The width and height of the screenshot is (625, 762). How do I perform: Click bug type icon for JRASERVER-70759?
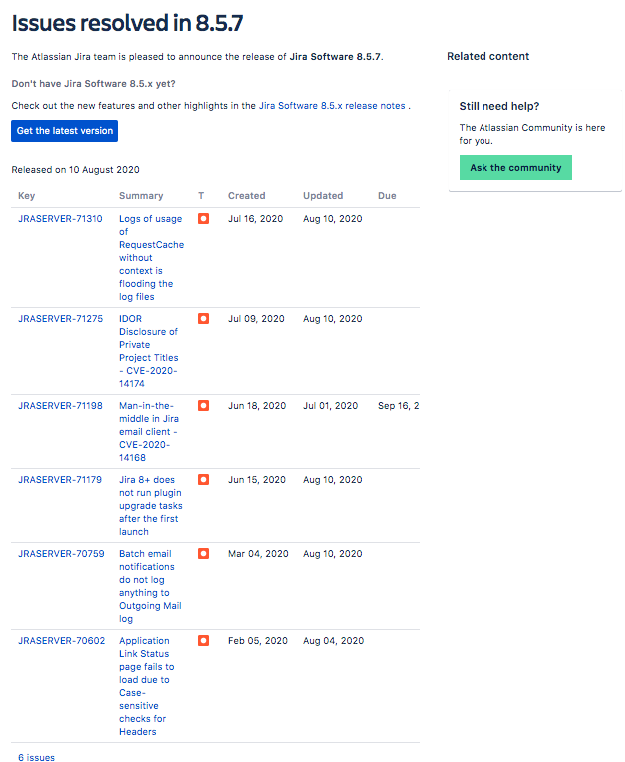(x=203, y=554)
